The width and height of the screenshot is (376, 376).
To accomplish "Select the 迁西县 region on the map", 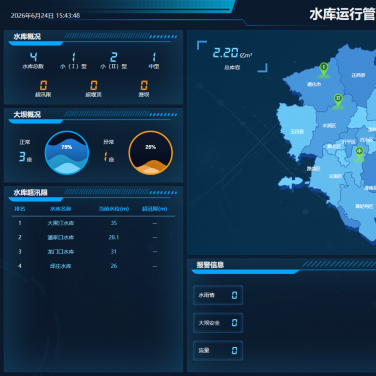I will click(358, 75).
